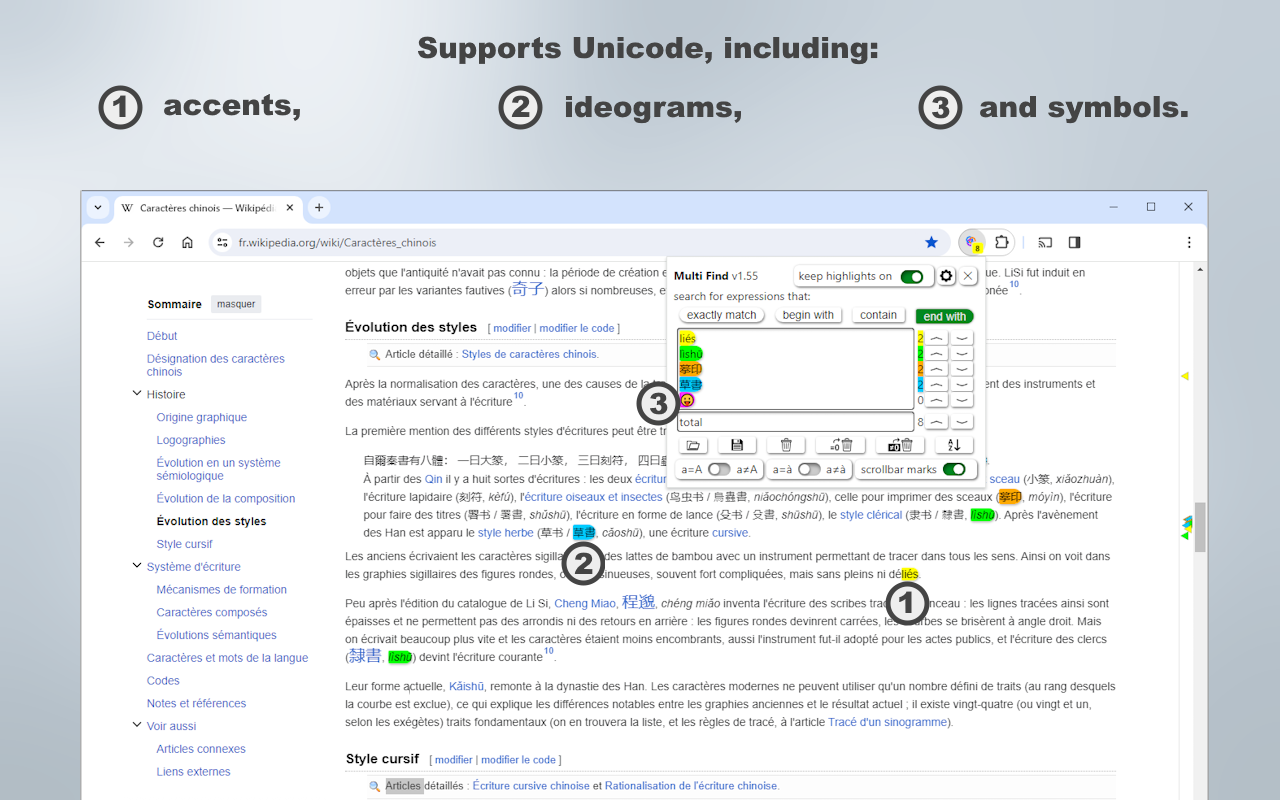Go to Début in the Sommaire
The width and height of the screenshot is (1280, 800).
[162, 336]
